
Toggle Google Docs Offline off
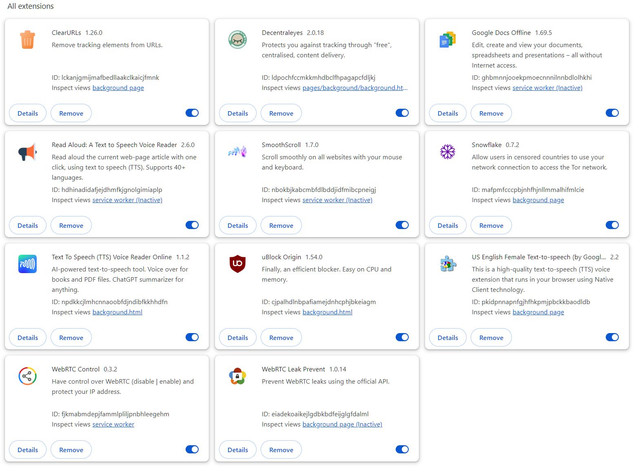coord(612,113)
